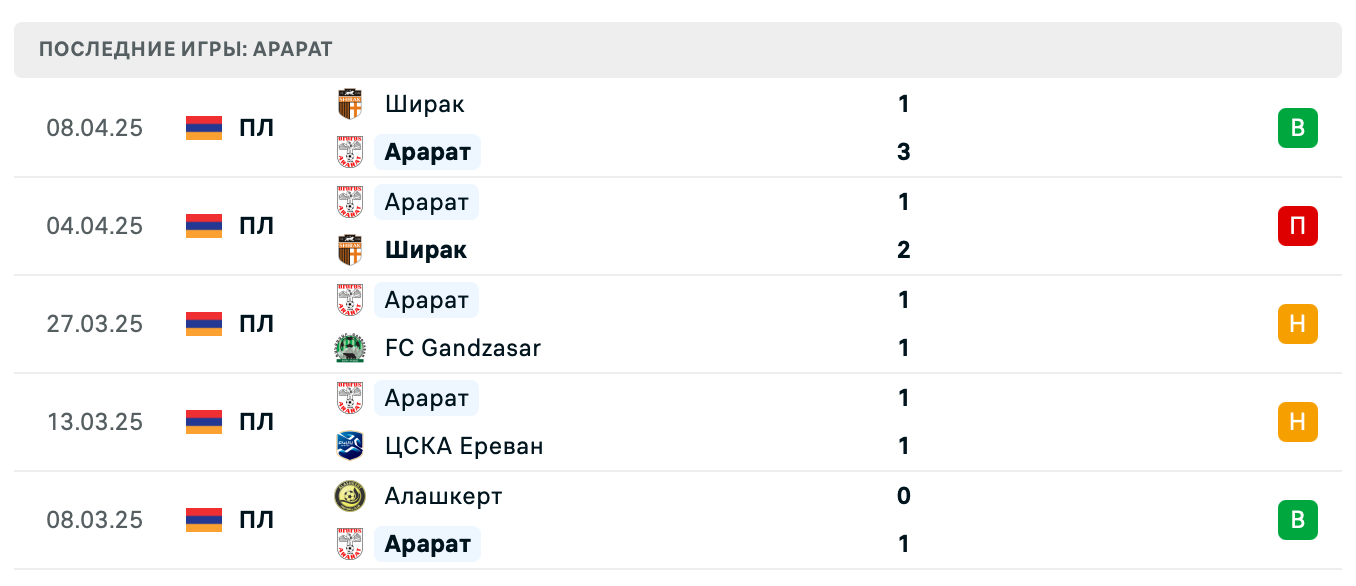The height and width of the screenshot is (586, 1356).
Task: Open the Алашкерт team link
Action: tap(443, 496)
